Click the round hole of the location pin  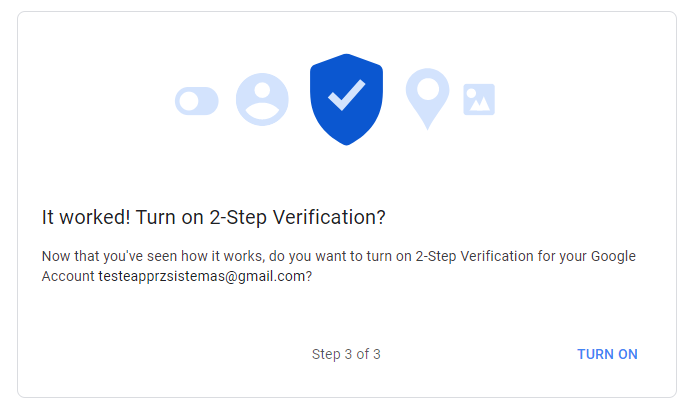[428, 89]
